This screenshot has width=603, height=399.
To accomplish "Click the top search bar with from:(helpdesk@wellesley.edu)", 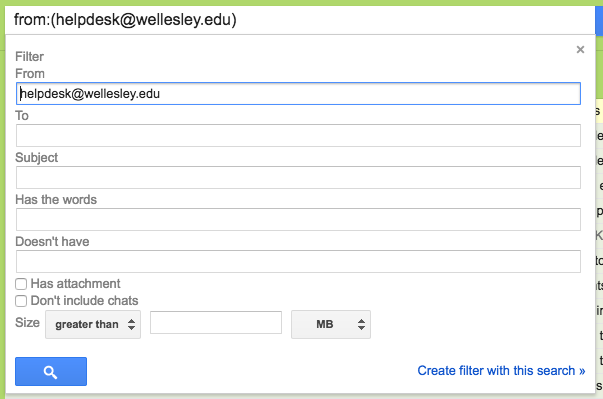I will [x=300, y=20].
